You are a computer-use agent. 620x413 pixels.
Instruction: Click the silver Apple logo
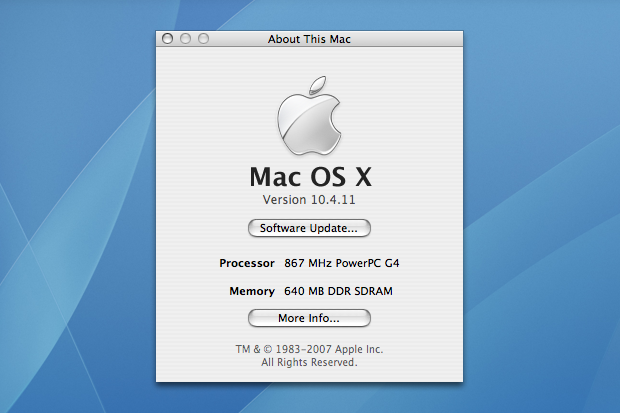coord(309,116)
